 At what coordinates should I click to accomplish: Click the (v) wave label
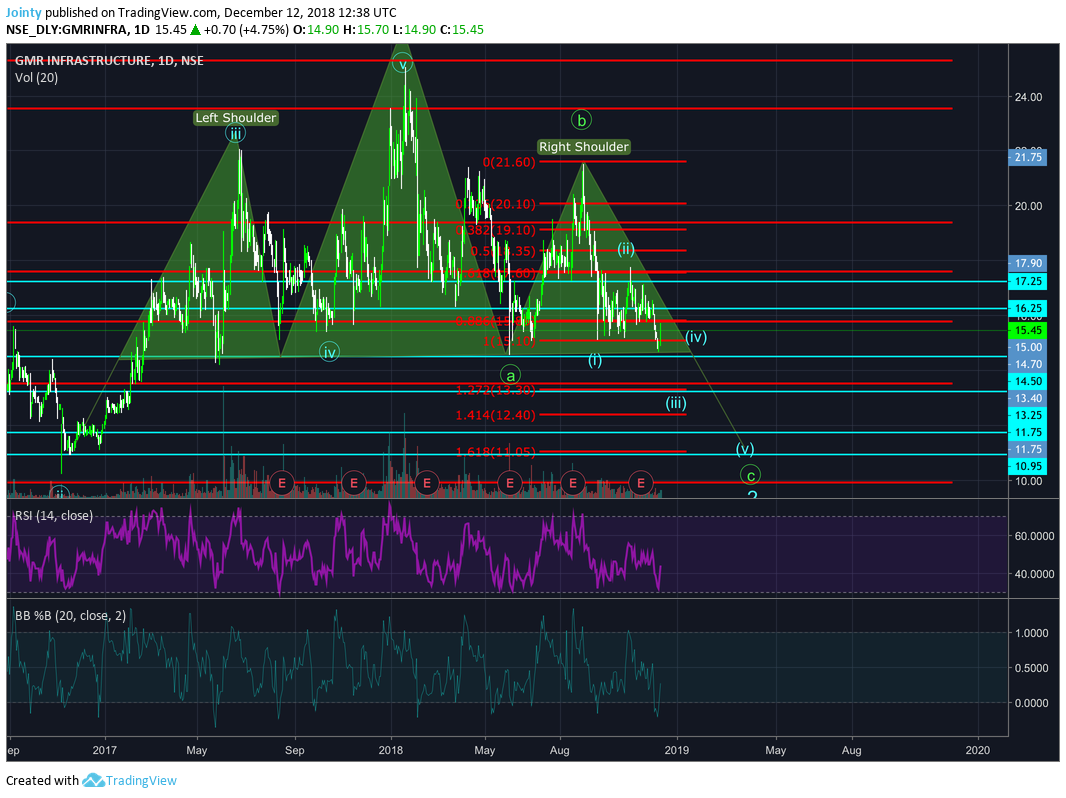click(745, 449)
